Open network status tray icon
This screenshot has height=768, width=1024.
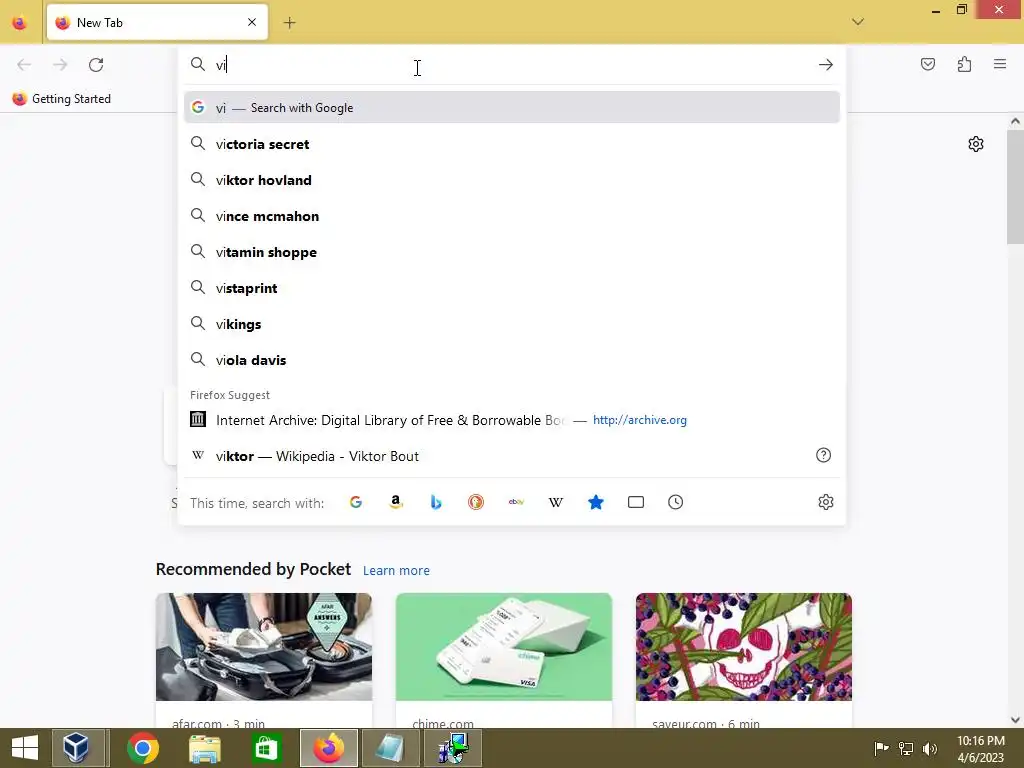(x=906, y=748)
